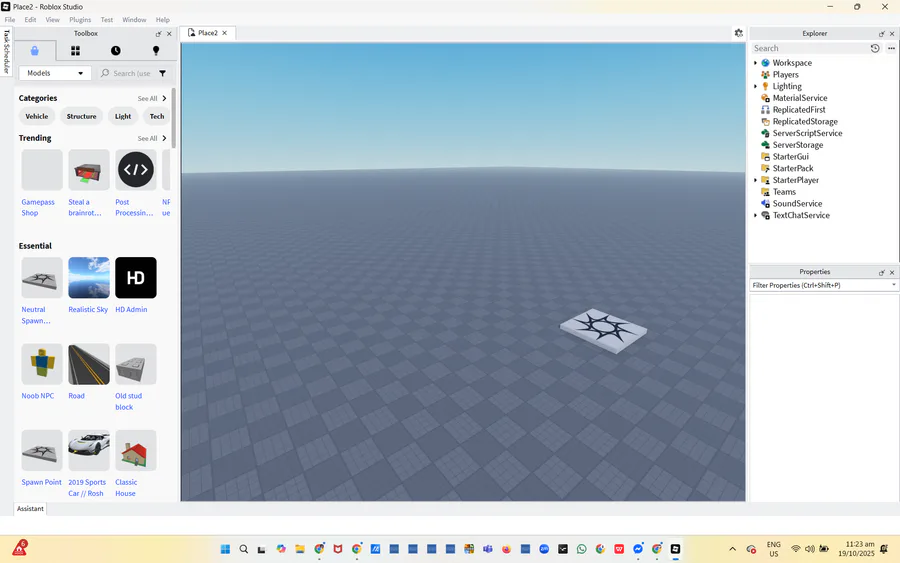Image resolution: width=900 pixels, height=563 pixels.
Task: Select the Gamepass Shop thumbnail
Action: tap(42, 170)
